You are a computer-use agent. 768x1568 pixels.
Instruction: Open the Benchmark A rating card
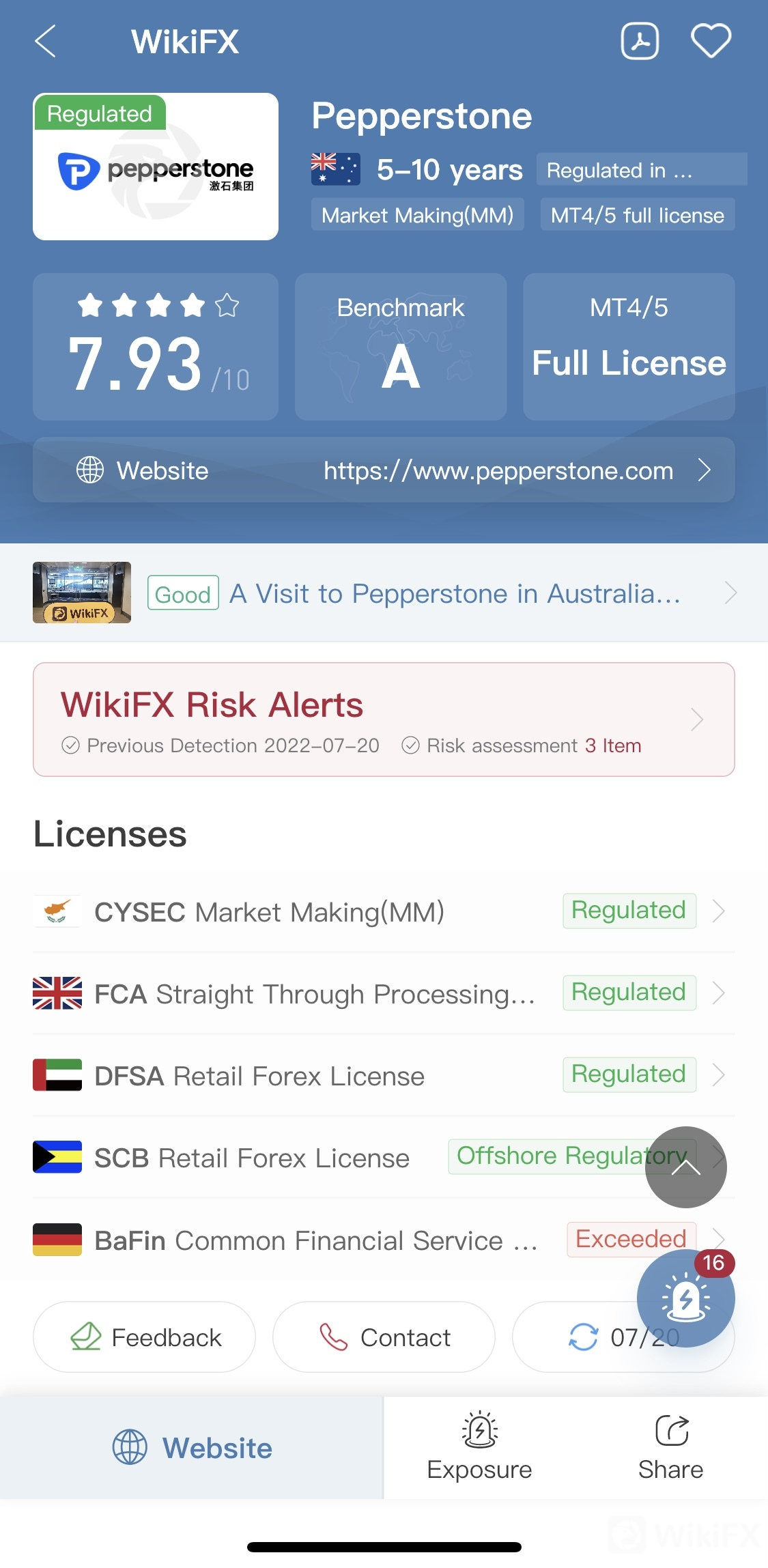pos(401,347)
